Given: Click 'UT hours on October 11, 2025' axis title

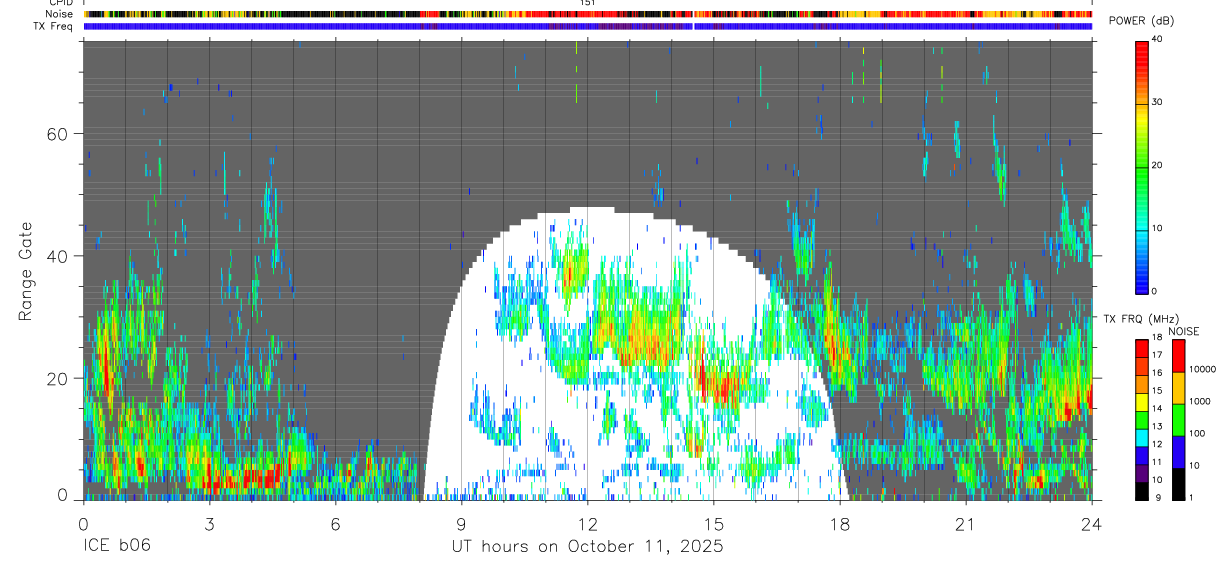Looking at the screenshot, I should 586,547.
